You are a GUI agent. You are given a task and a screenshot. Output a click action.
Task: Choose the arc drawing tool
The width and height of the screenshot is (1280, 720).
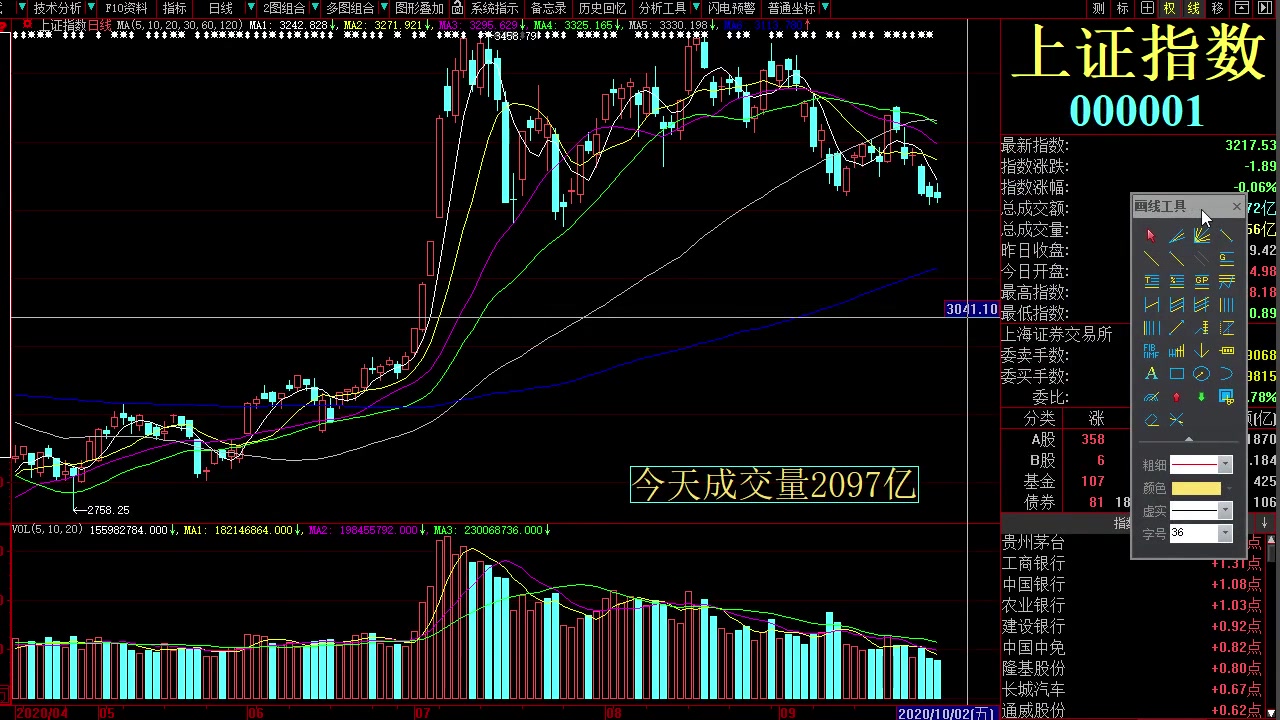pos(1227,373)
